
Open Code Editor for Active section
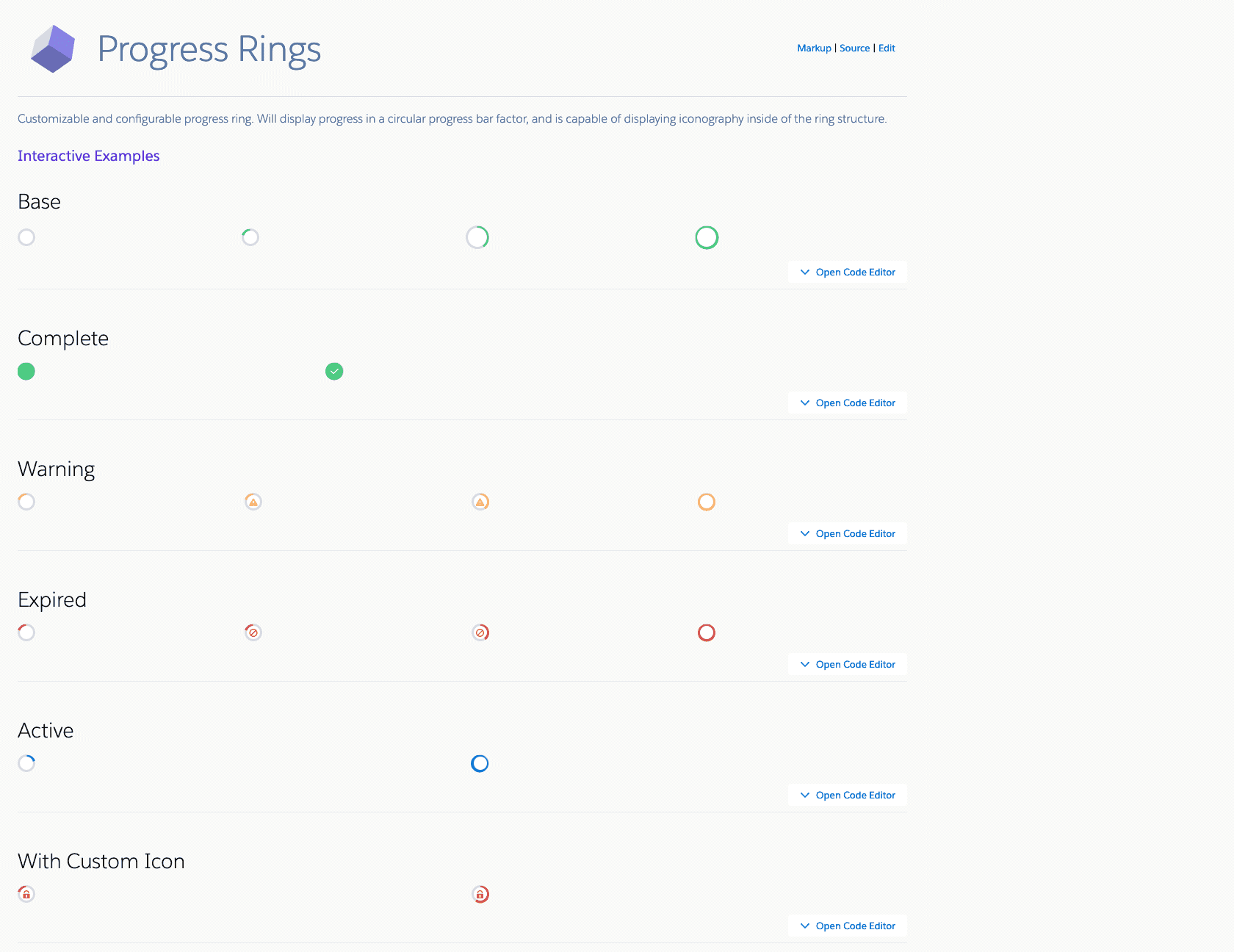click(x=848, y=796)
